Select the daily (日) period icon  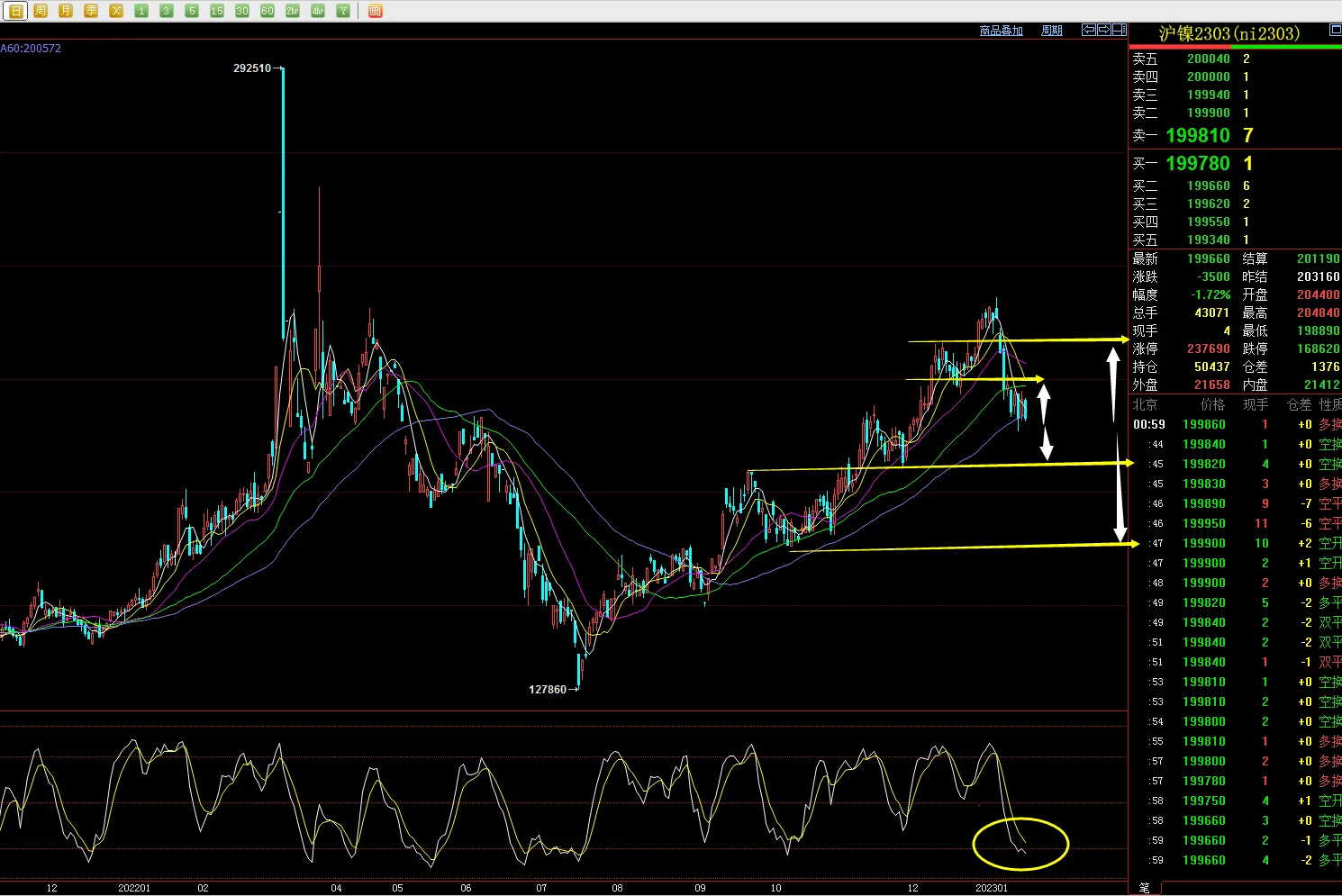15,11
